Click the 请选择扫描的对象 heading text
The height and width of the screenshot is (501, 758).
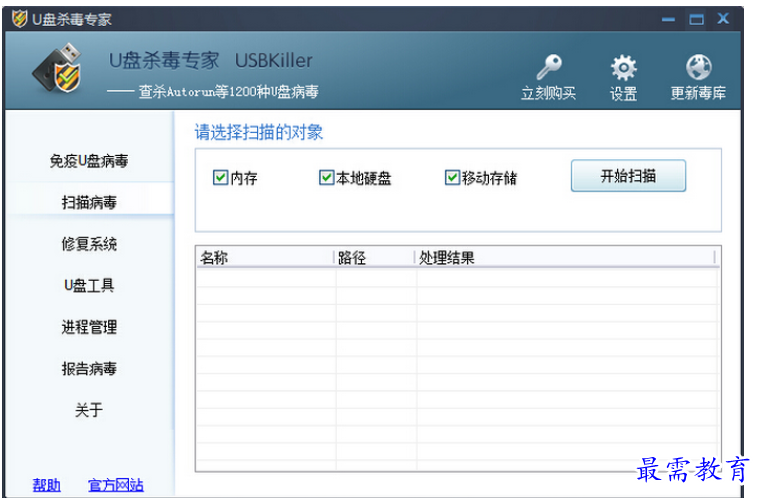pos(259,132)
